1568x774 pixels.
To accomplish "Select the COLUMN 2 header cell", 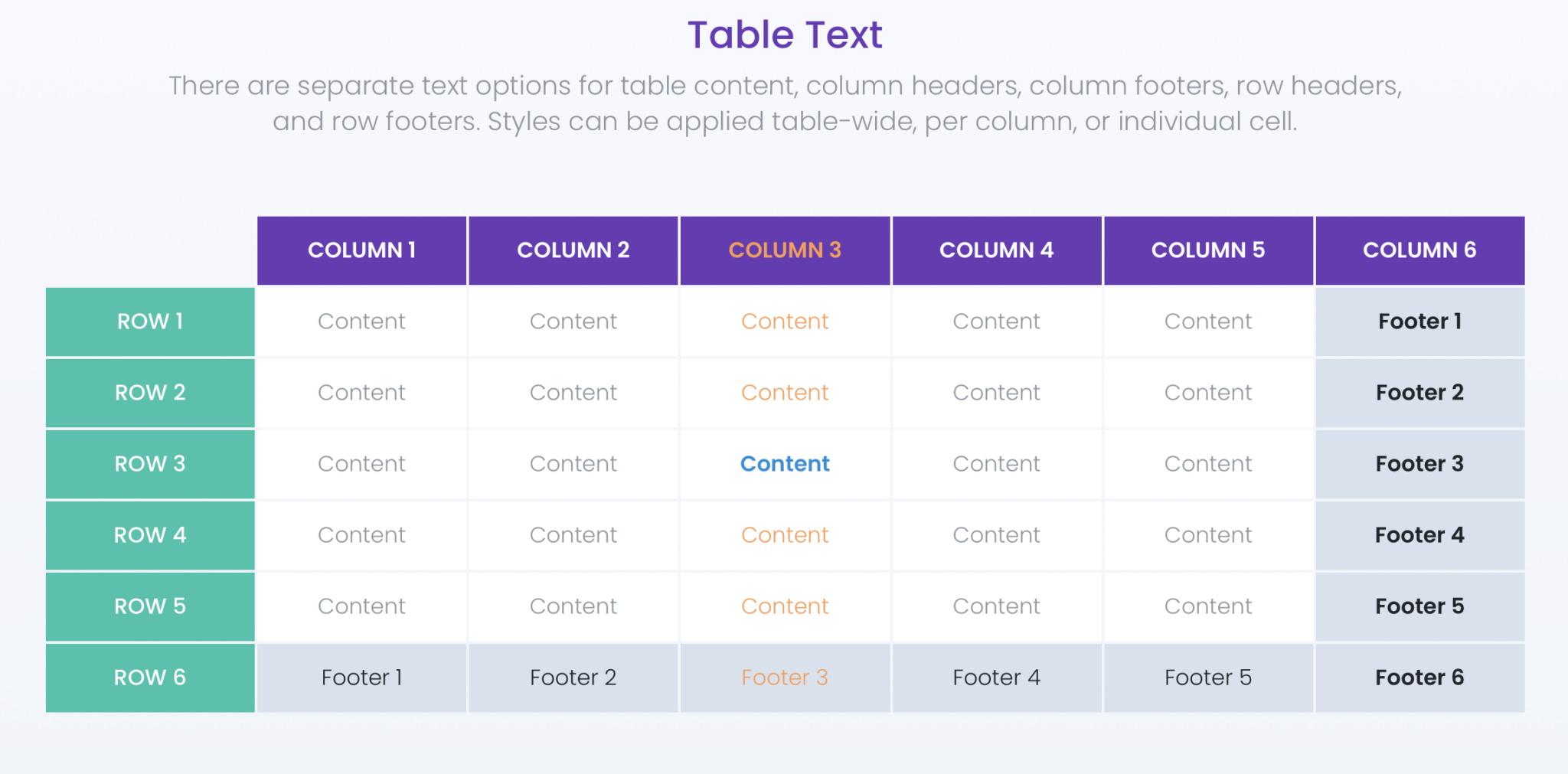I will (573, 250).
